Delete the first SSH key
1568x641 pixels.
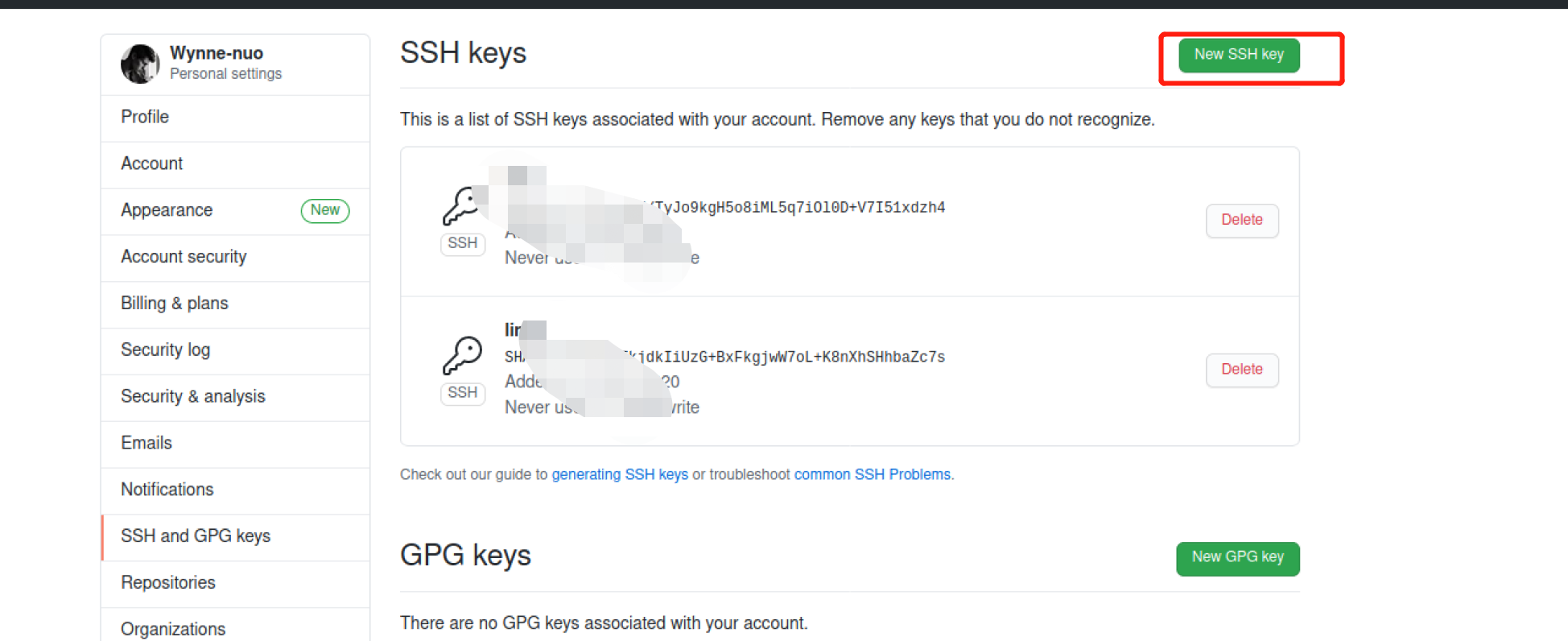(1242, 220)
